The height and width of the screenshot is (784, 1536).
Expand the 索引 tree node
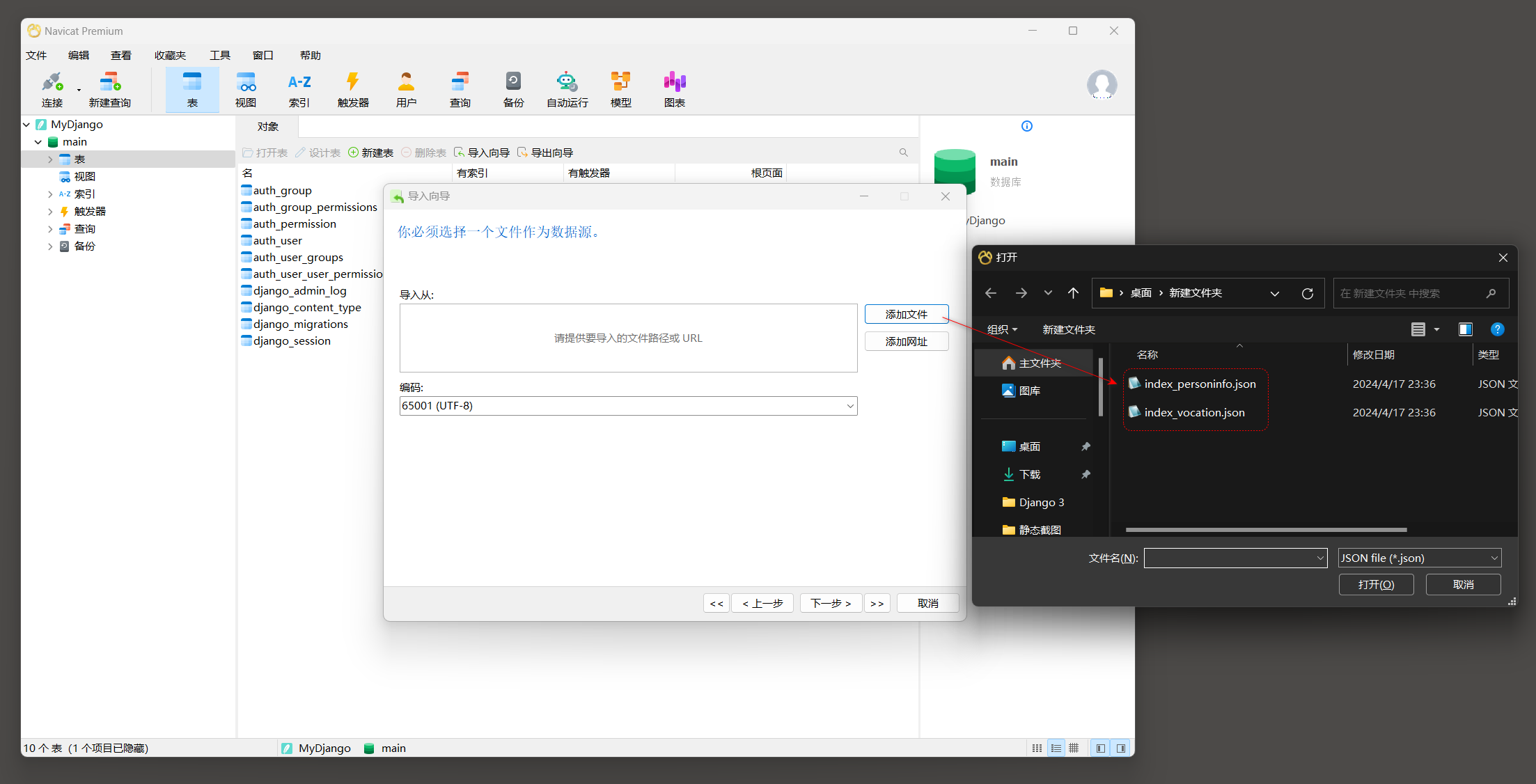pos(50,194)
